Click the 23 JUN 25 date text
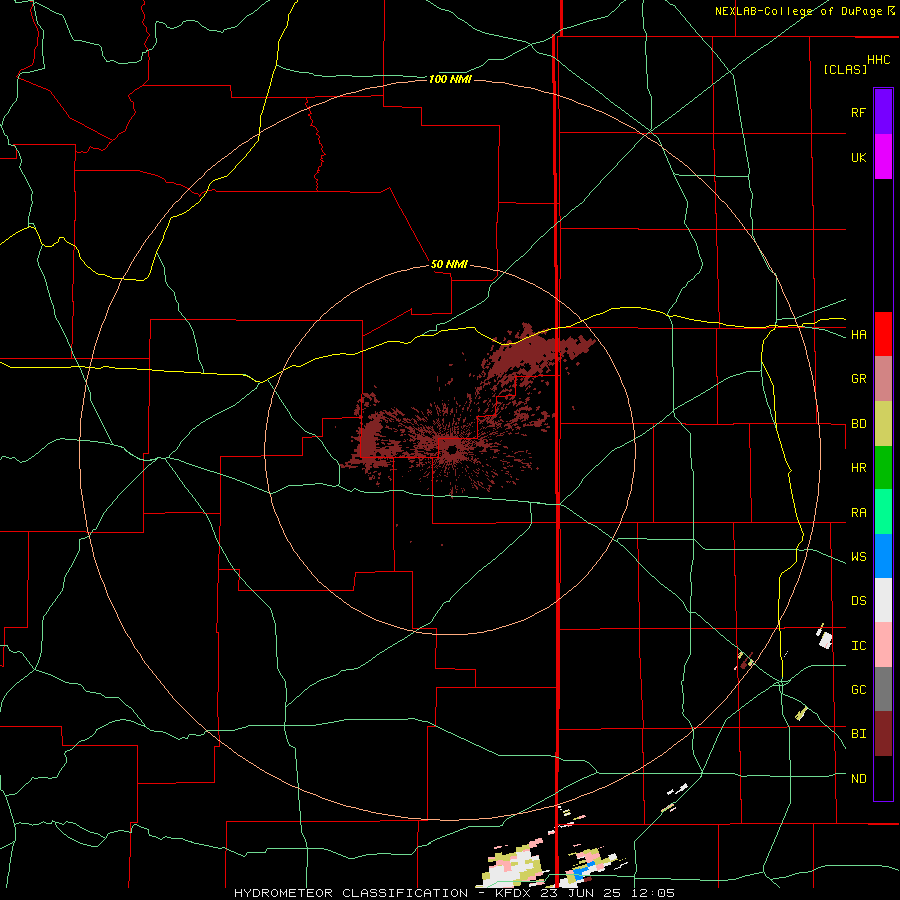900x900 pixels. click(581, 893)
